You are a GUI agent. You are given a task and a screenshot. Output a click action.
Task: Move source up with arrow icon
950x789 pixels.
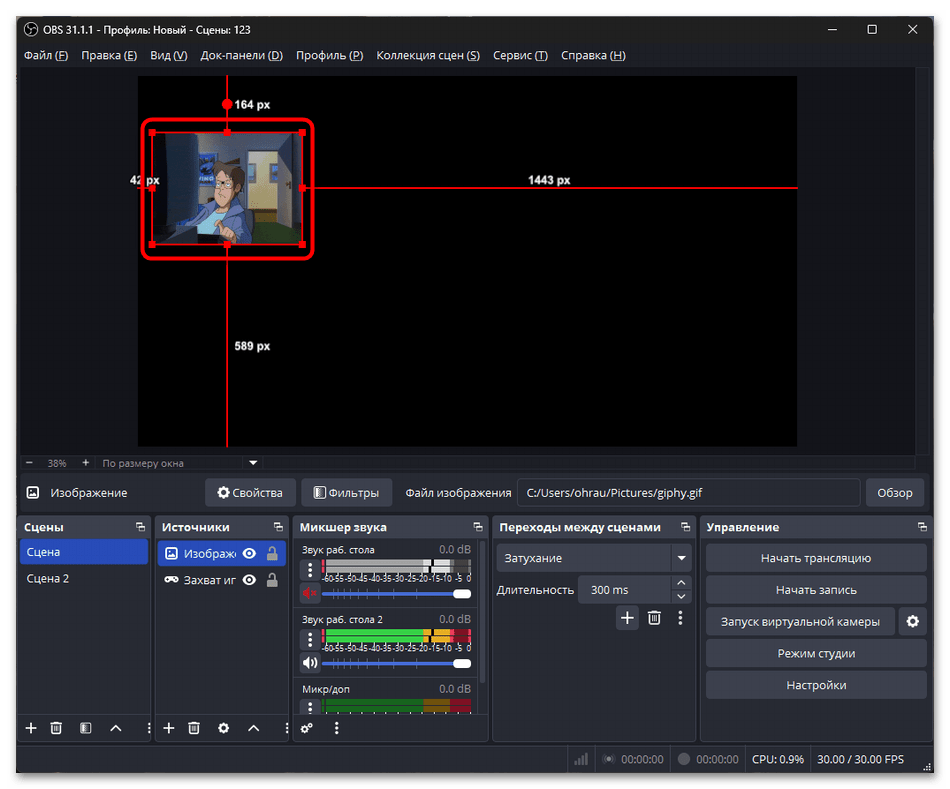pyautogui.click(x=253, y=728)
